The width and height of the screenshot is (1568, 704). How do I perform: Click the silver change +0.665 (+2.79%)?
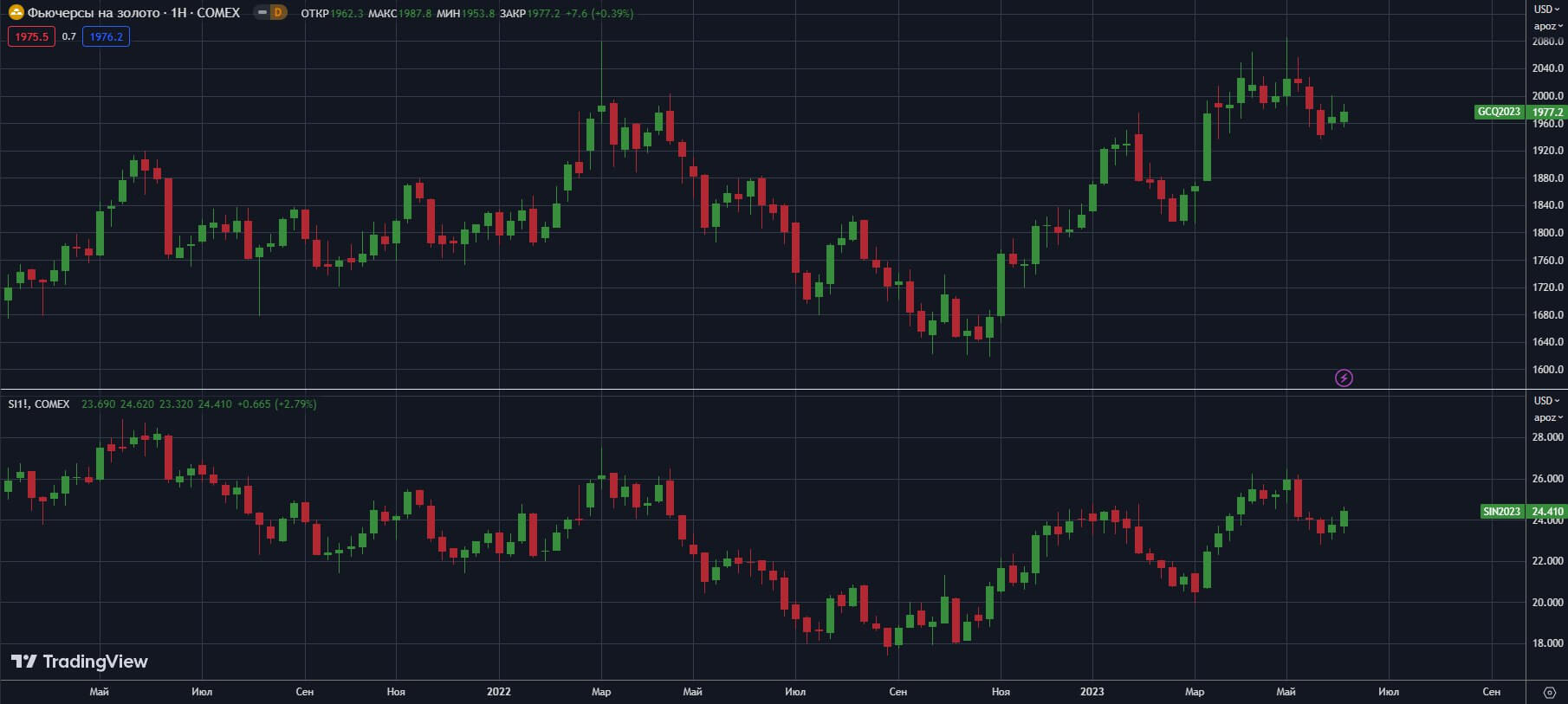[x=277, y=404]
